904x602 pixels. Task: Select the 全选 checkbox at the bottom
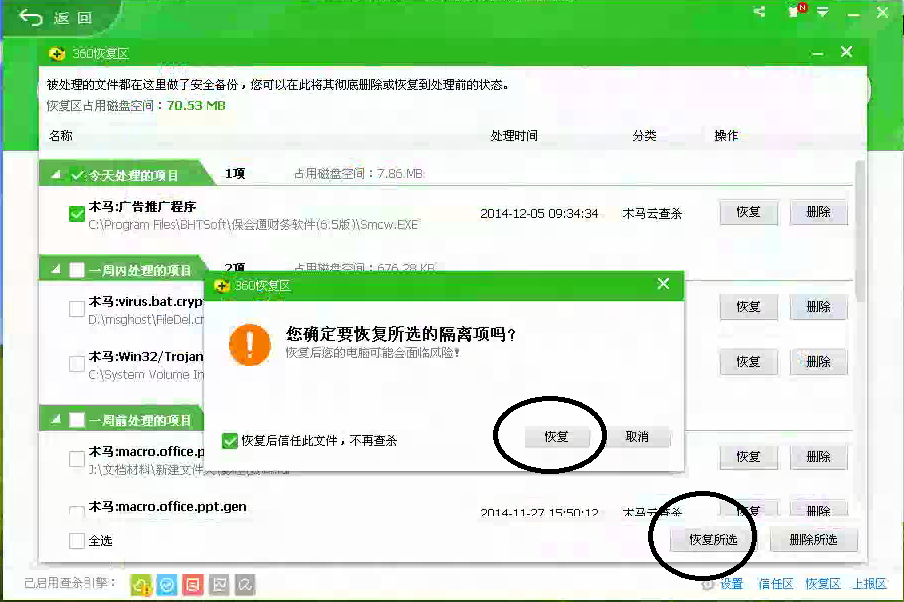[x=74, y=541]
